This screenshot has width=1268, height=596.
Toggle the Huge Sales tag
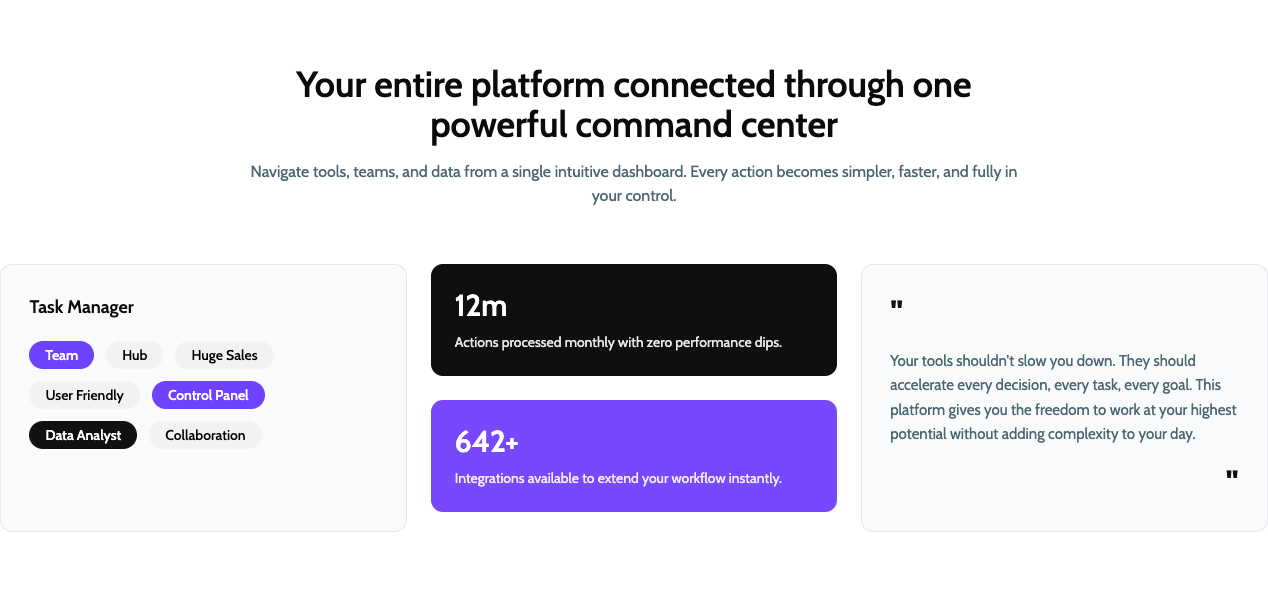[224, 355]
